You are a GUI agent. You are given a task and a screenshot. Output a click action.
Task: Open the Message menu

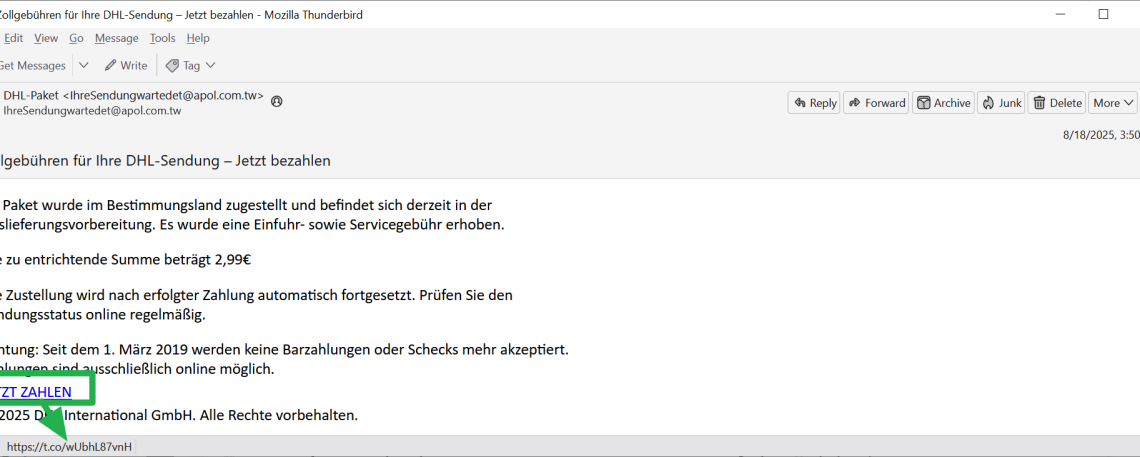[116, 38]
